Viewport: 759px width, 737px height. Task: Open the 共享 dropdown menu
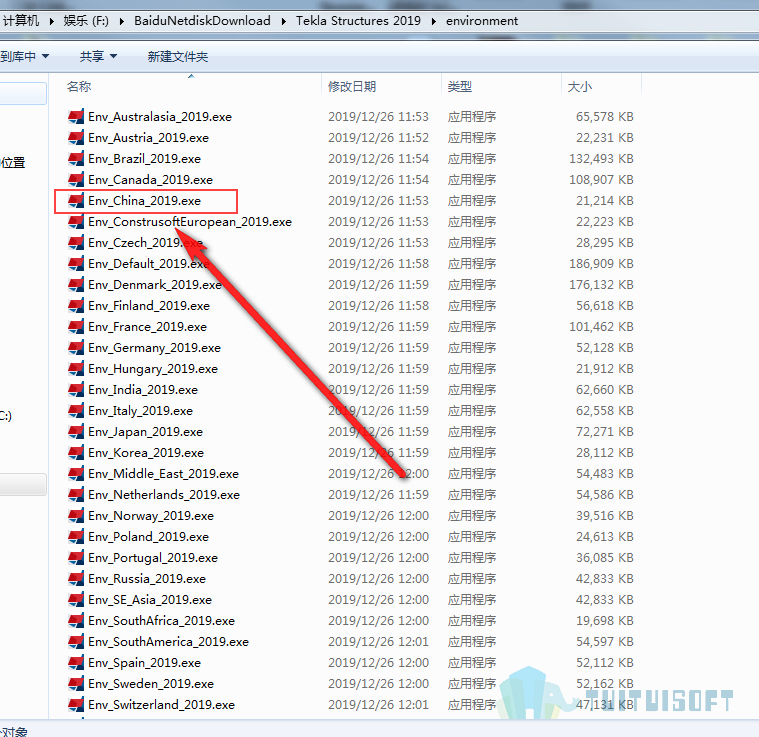98,57
